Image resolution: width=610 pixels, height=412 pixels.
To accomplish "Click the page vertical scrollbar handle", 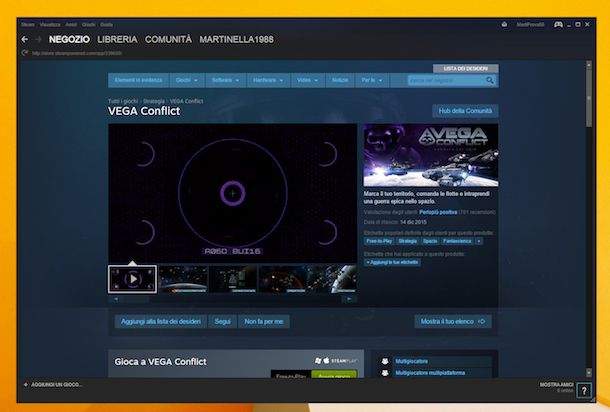I will point(589,98).
